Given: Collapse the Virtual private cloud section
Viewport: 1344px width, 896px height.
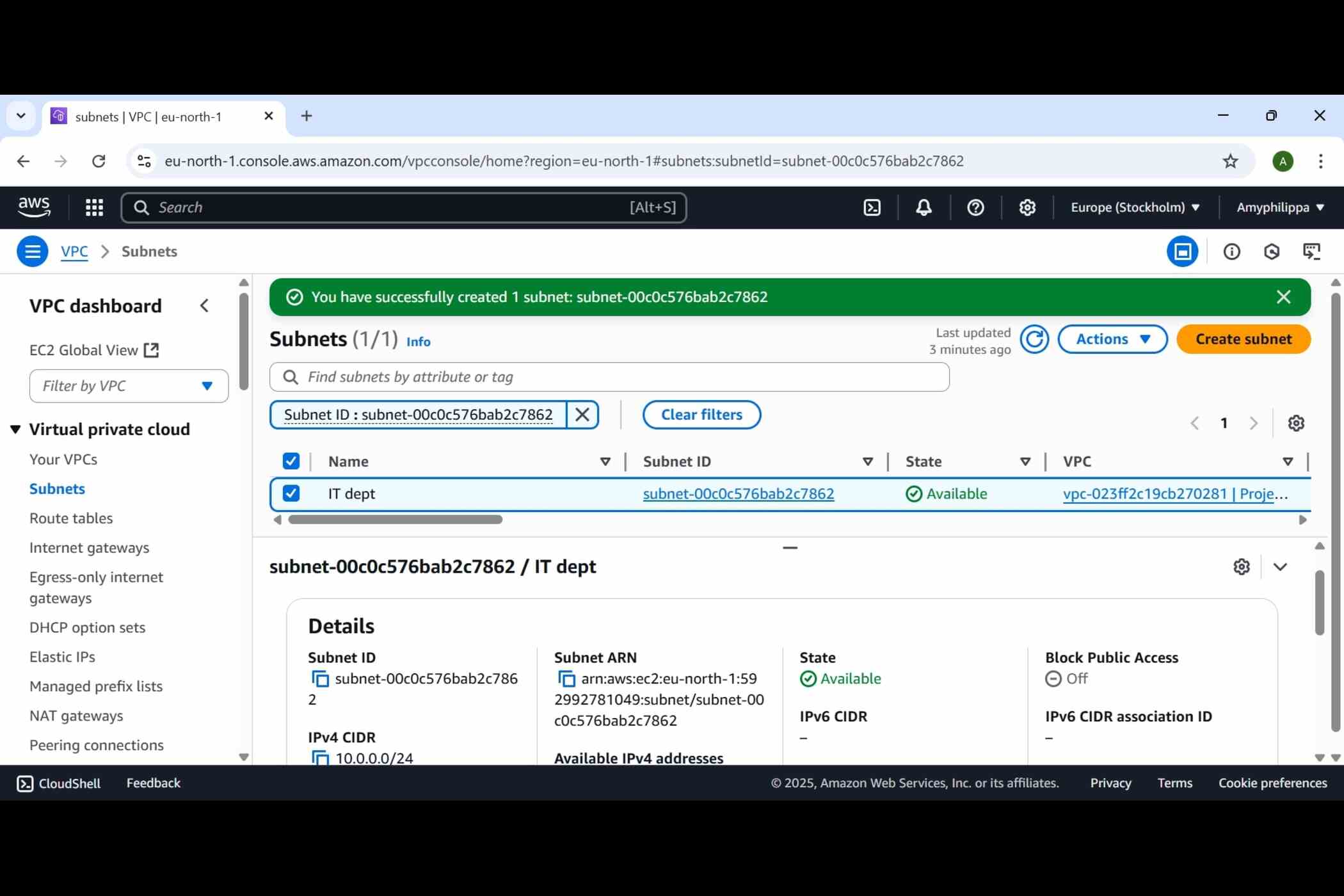Looking at the screenshot, I should (16, 429).
